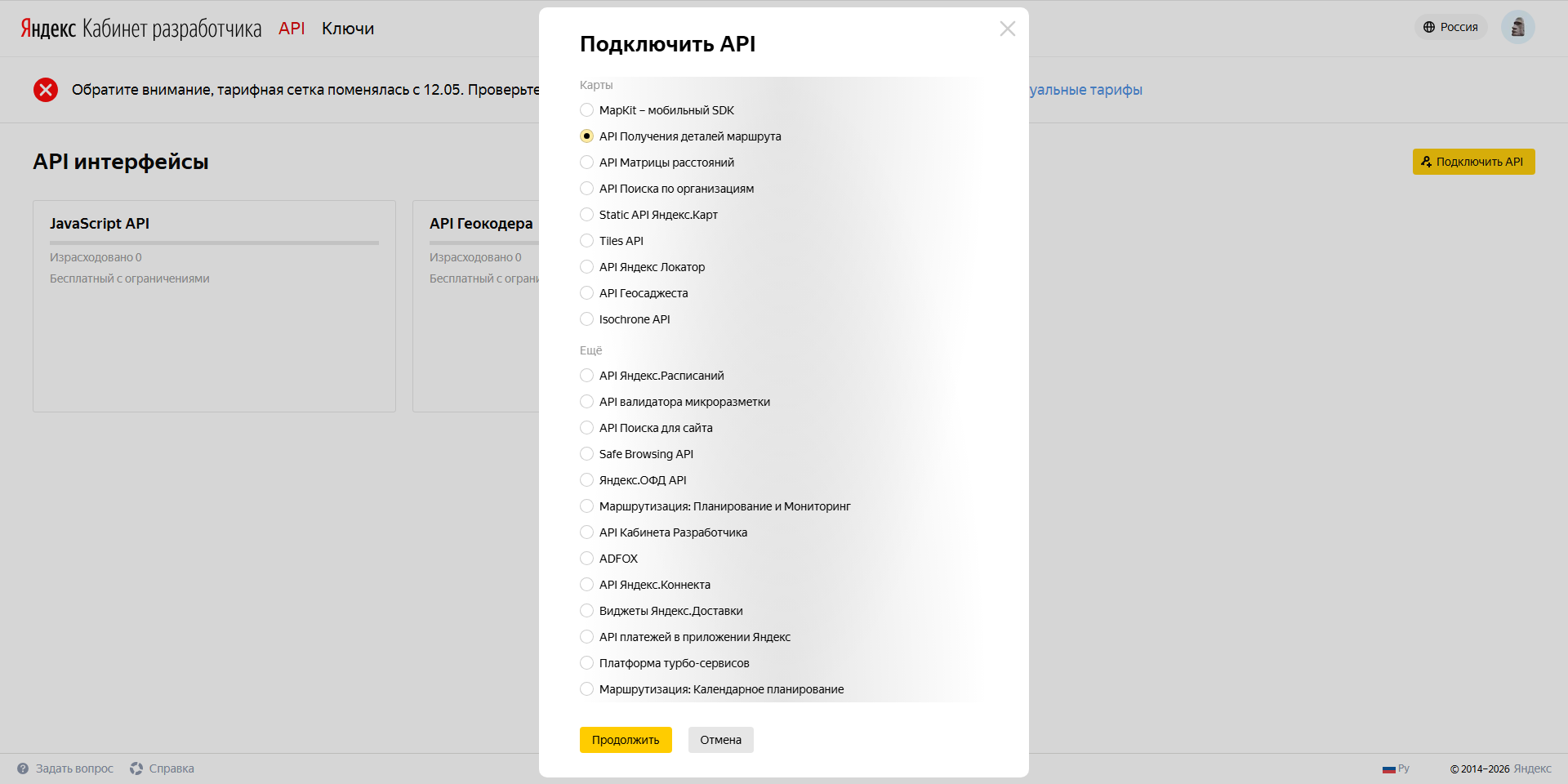Click the Справка lifebuoy icon
The height and width of the screenshot is (784, 1568).
pyautogui.click(x=136, y=768)
